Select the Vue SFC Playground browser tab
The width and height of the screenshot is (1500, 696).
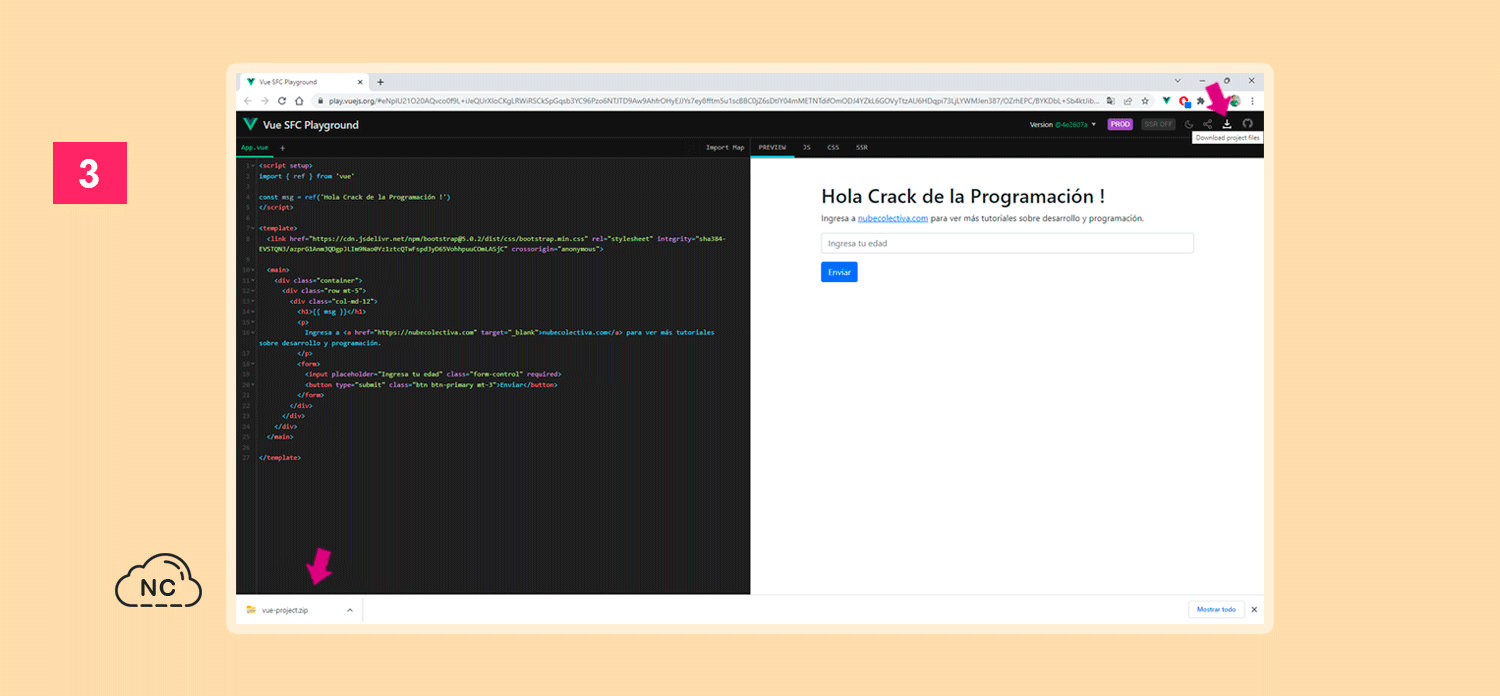[304, 82]
